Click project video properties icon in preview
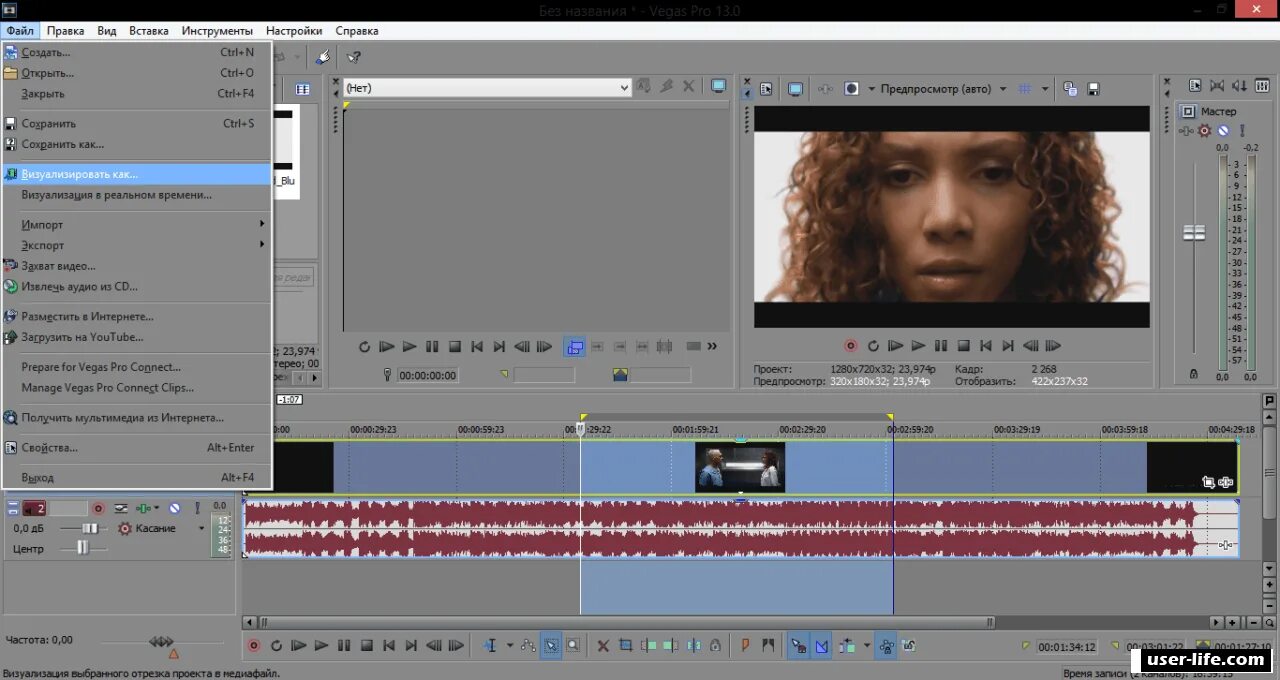1280x680 pixels. [x=766, y=89]
